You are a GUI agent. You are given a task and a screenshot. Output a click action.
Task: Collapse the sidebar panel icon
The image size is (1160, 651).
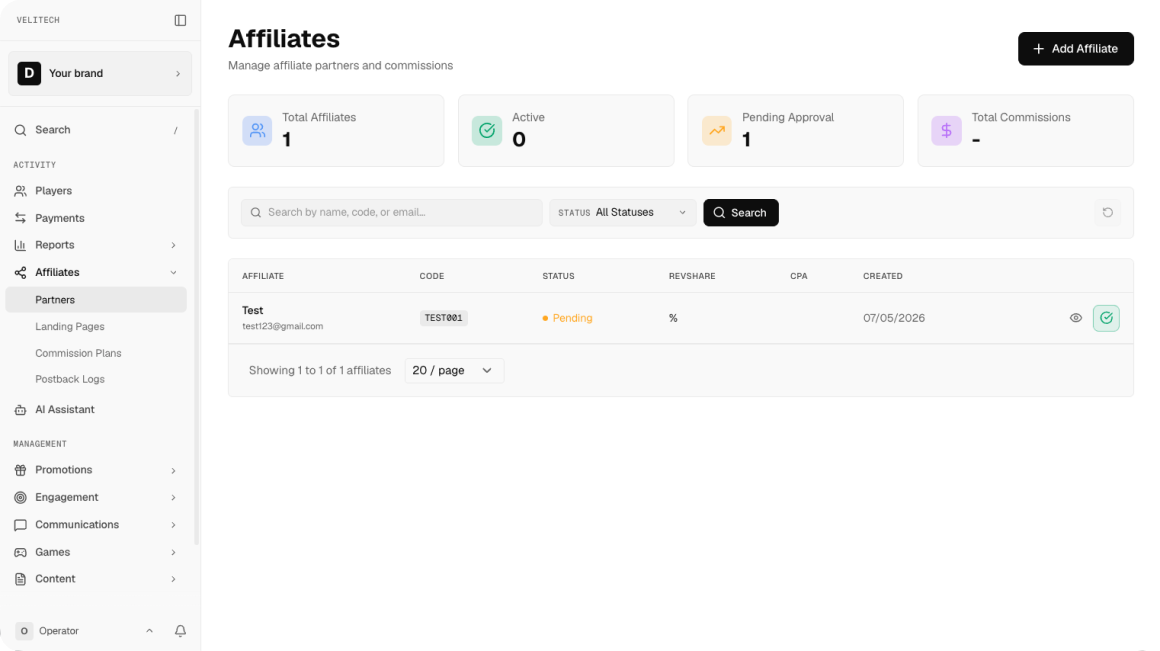pyautogui.click(x=180, y=20)
